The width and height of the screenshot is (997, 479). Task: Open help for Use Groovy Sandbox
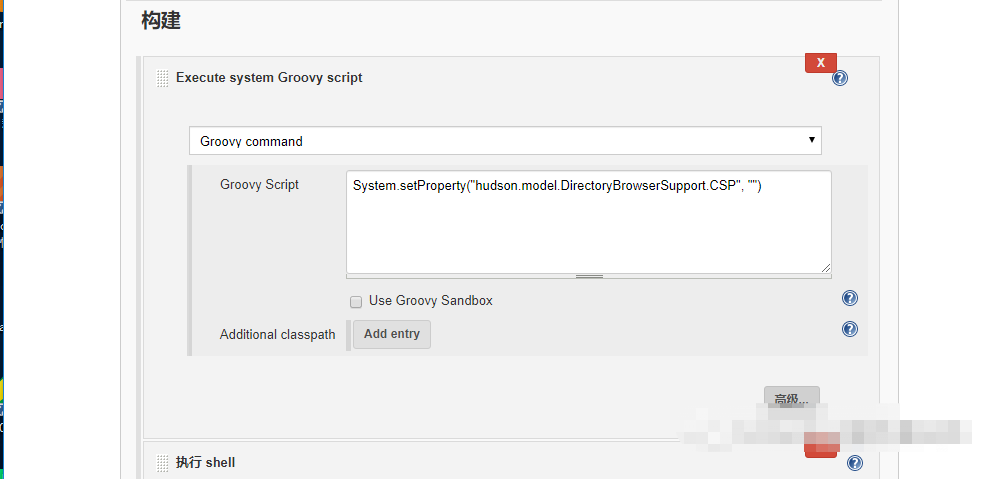(x=849, y=298)
